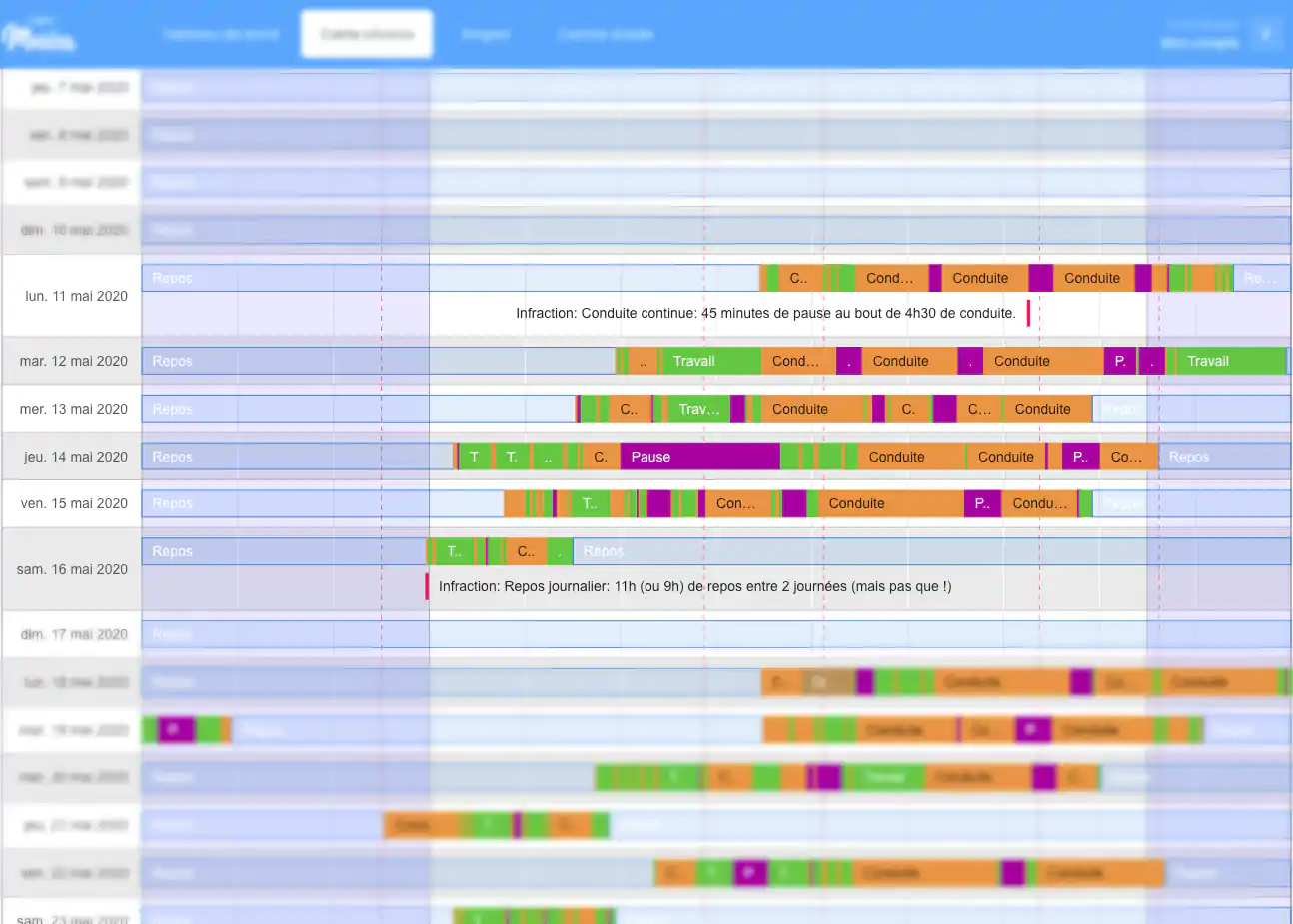Select the 'Cond…' block on mar. 12 mai
This screenshot has width=1293, height=924.
click(x=798, y=361)
